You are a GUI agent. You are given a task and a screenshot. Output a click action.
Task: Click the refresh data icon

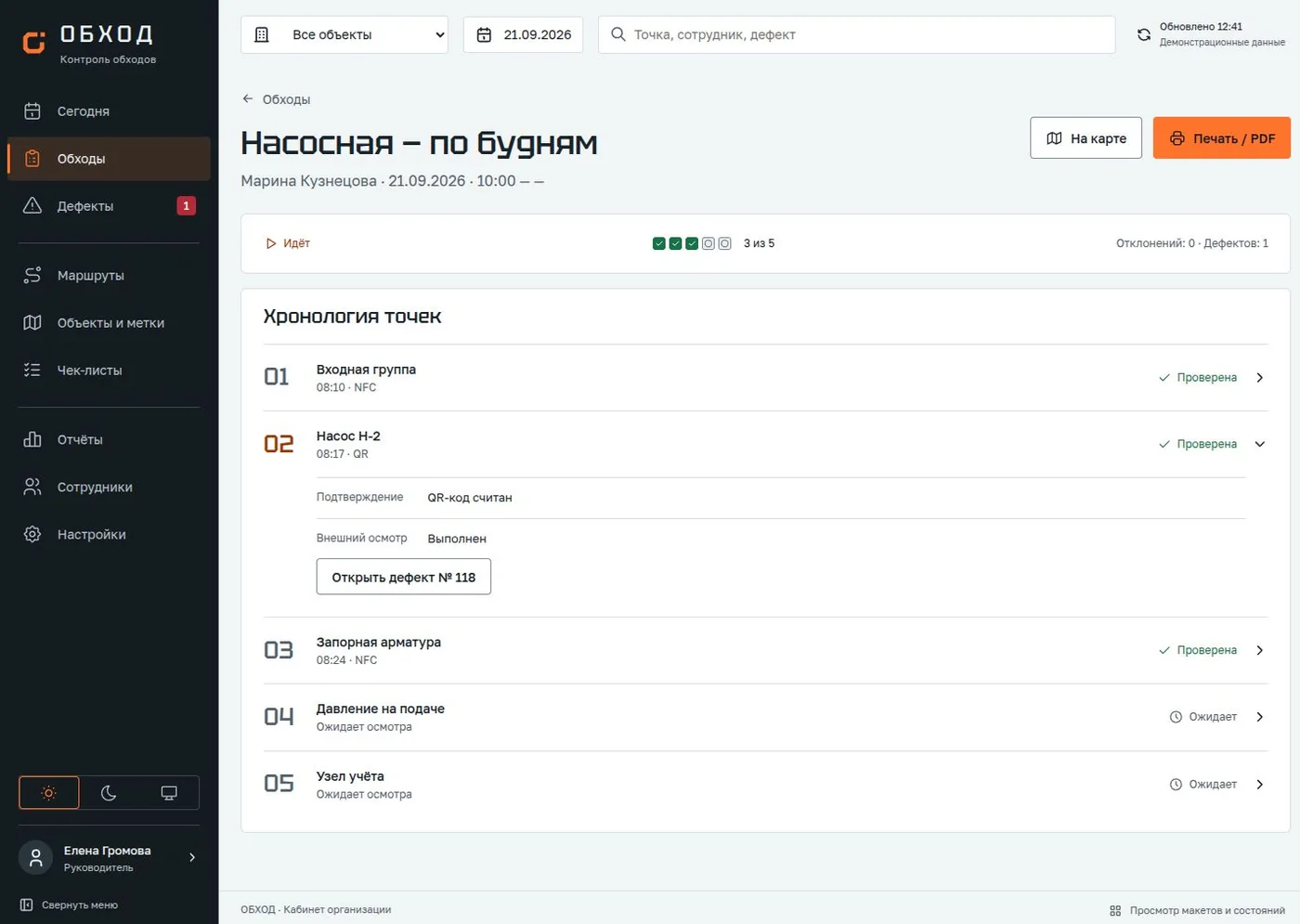(x=1144, y=34)
